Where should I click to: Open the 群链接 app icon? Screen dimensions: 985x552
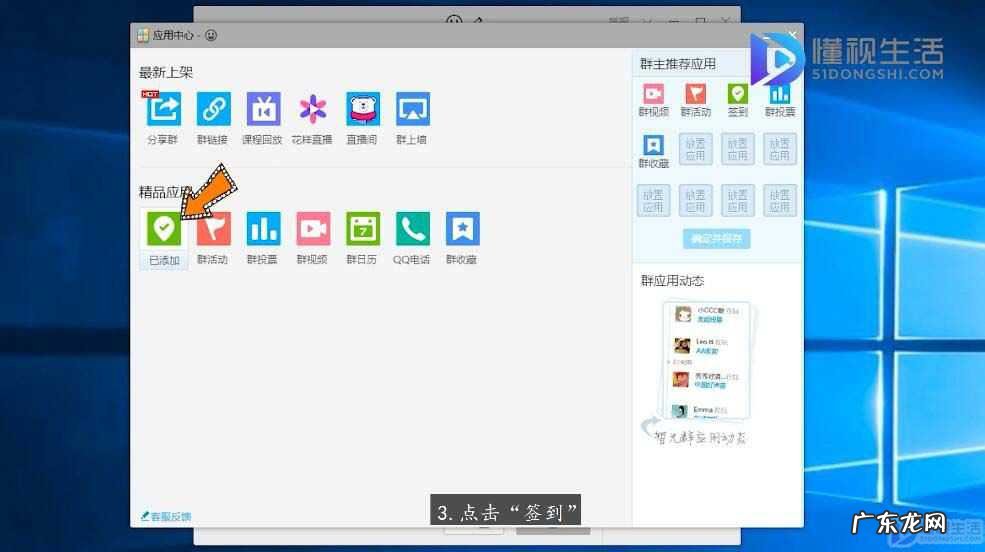click(213, 109)
